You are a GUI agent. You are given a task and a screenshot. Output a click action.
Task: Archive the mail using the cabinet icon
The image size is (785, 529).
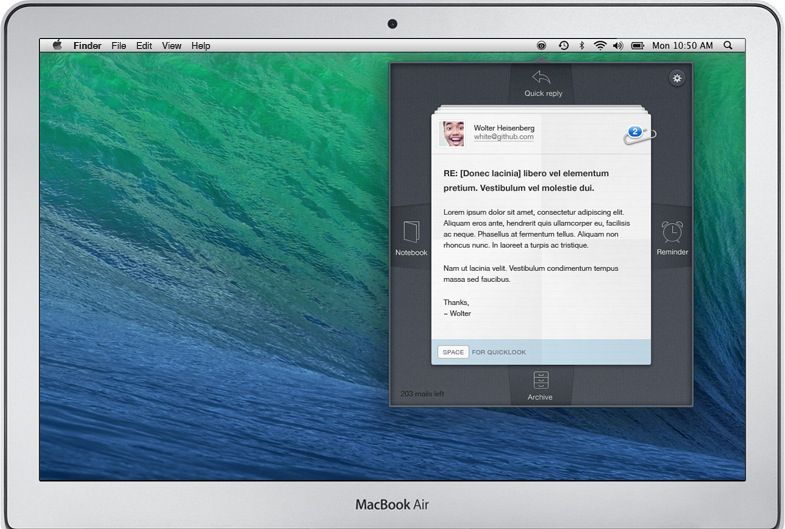(540, 380)
